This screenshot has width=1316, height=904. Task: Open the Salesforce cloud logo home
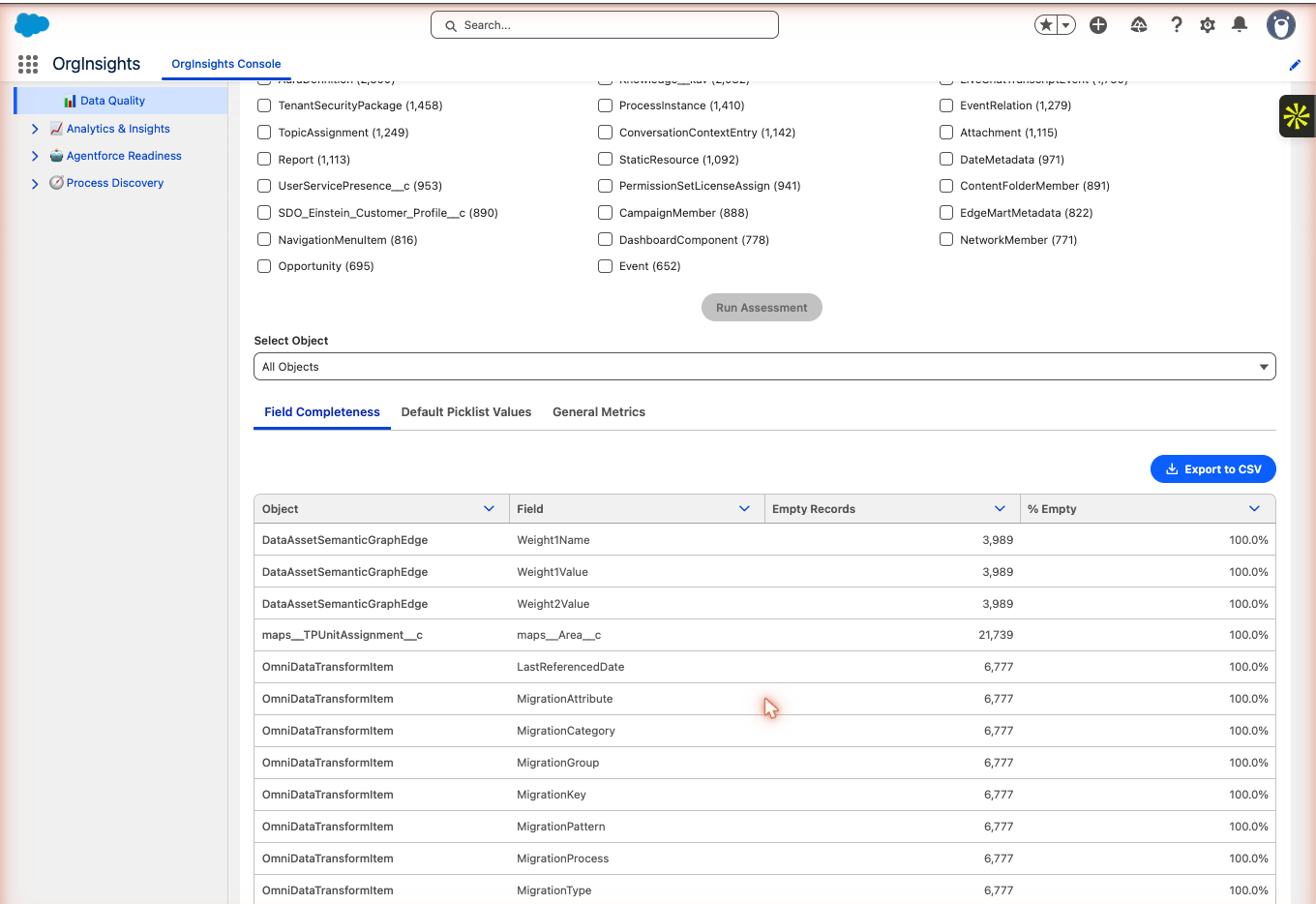[32, 25]
